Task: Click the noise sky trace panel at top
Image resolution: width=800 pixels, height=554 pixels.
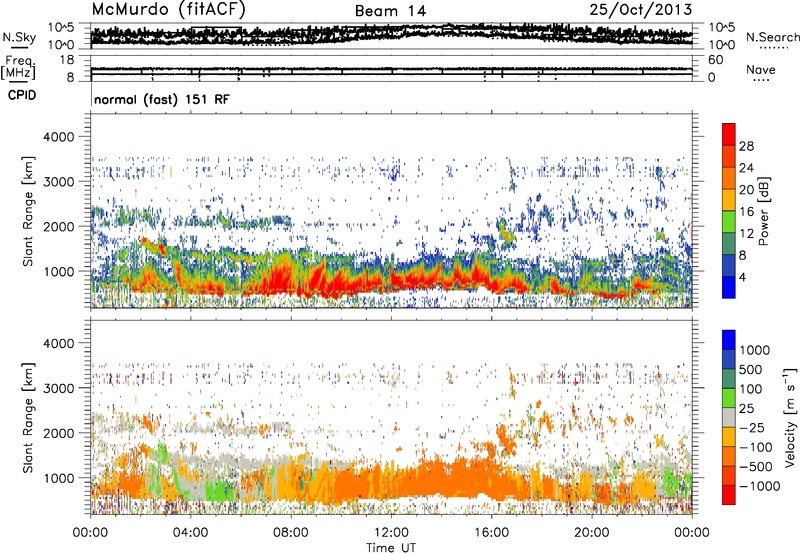Action: (x=392, y=36)
